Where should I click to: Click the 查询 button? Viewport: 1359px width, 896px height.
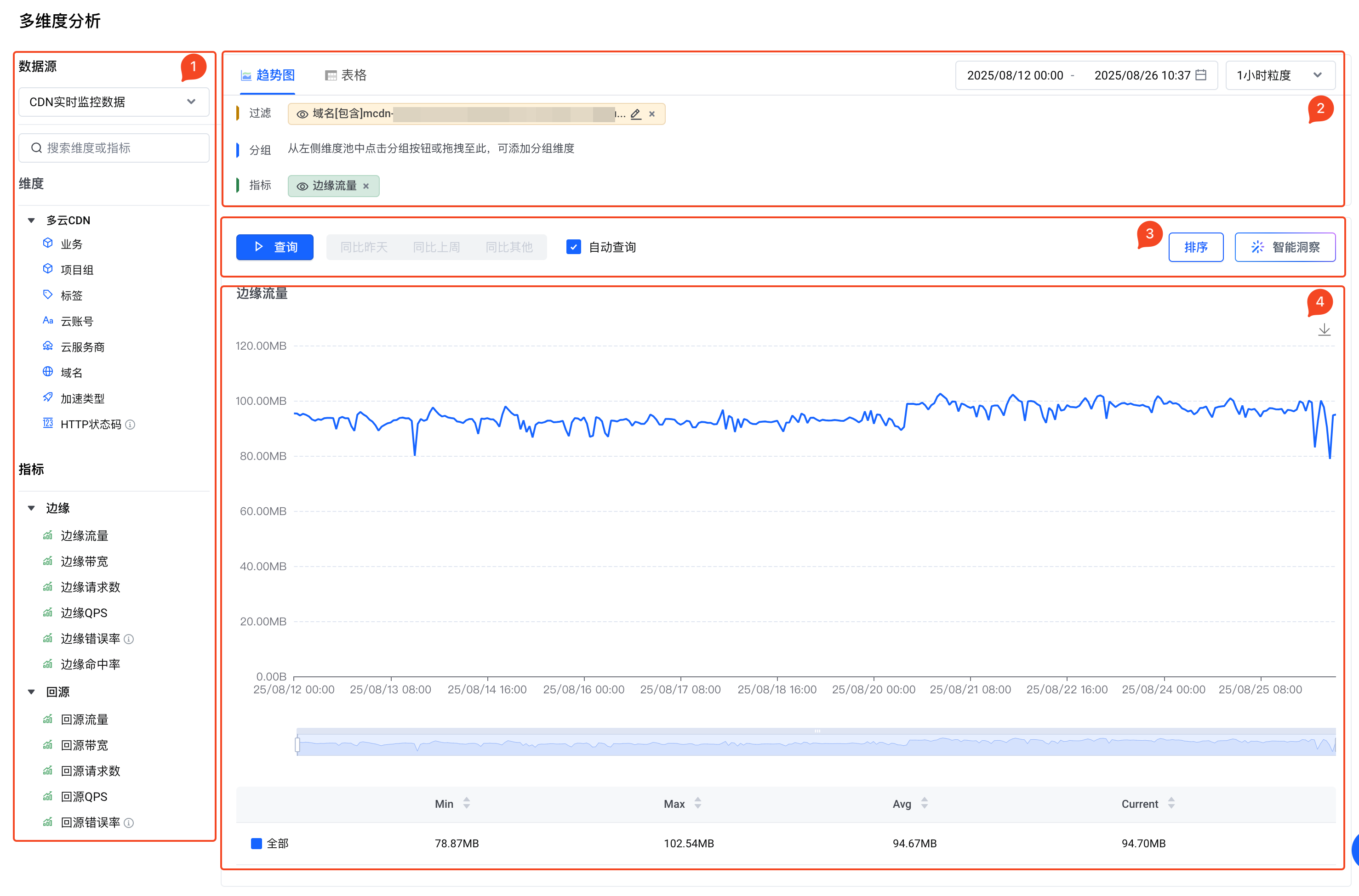pyautogui.click(x=275, y=247)
